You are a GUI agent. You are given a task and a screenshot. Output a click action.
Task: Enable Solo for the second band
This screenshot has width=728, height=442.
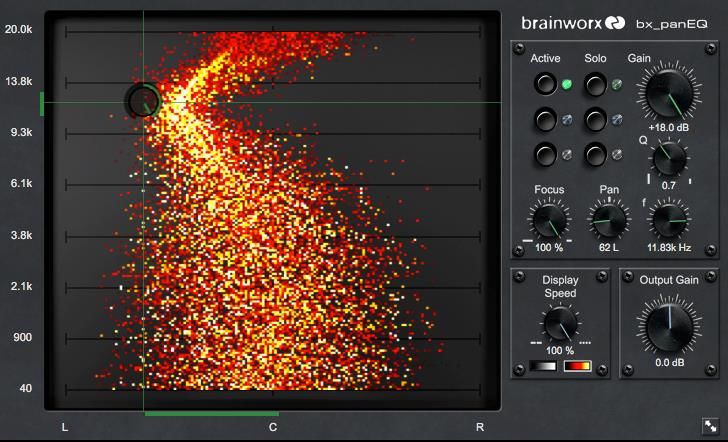[x=595, y=119]
